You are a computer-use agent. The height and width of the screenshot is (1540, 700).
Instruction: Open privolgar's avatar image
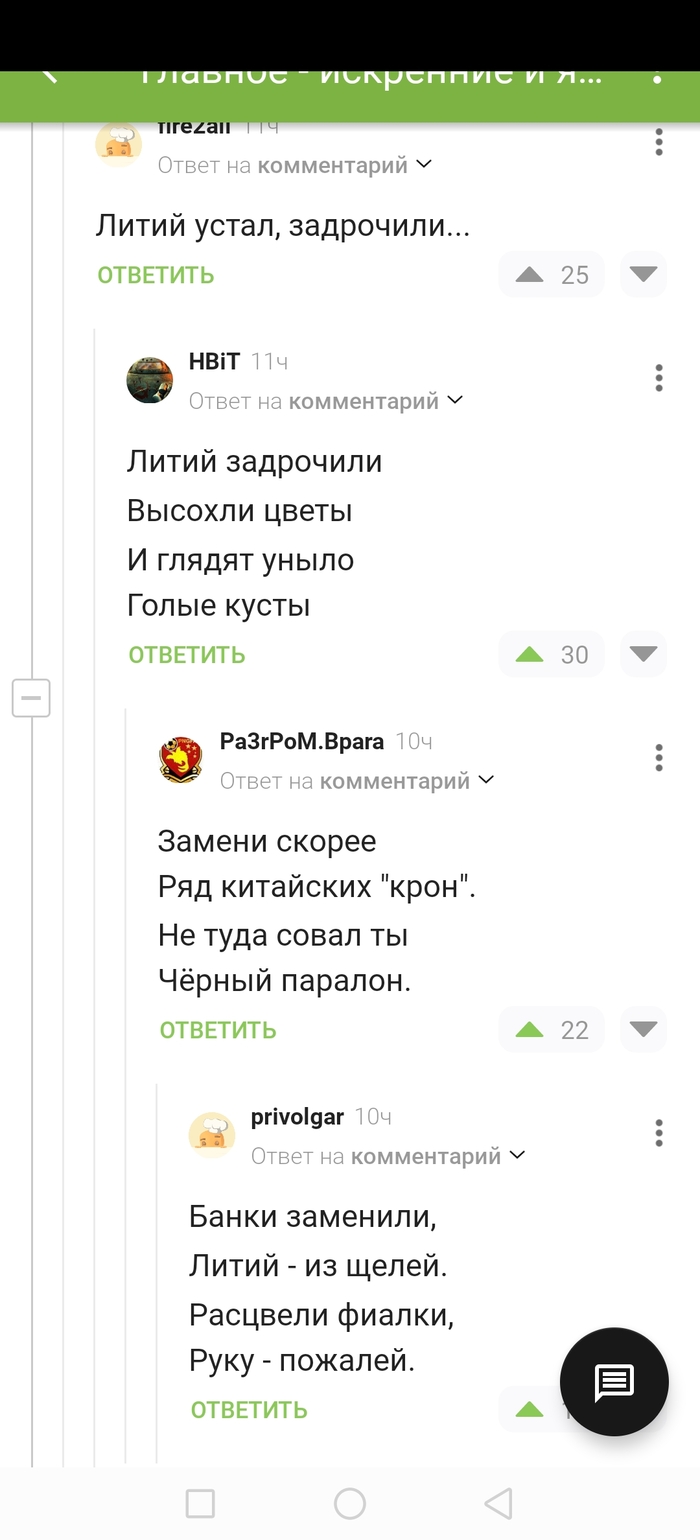(x=211, y=1134)
